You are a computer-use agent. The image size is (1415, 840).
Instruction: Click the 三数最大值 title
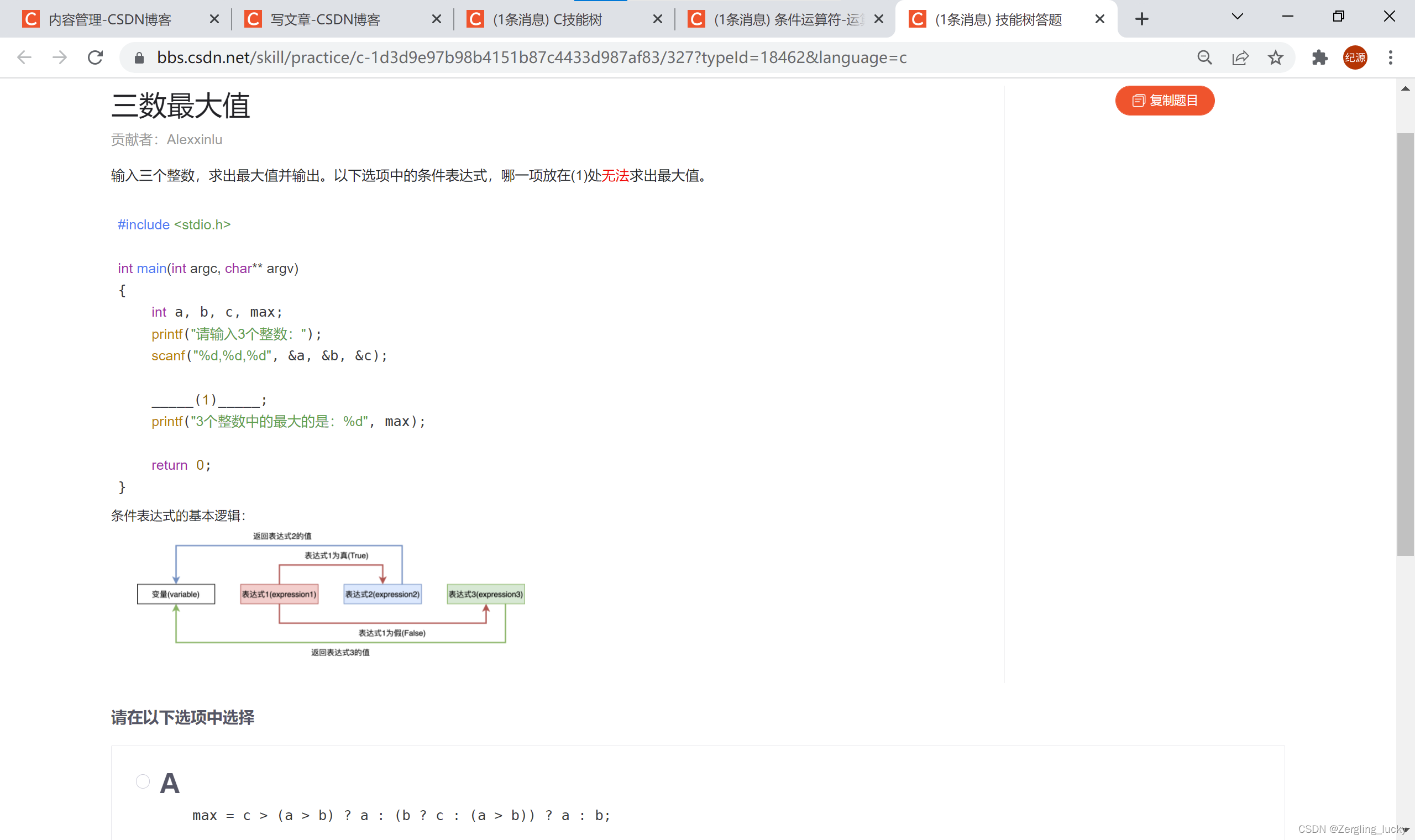(x=181, y=106)
